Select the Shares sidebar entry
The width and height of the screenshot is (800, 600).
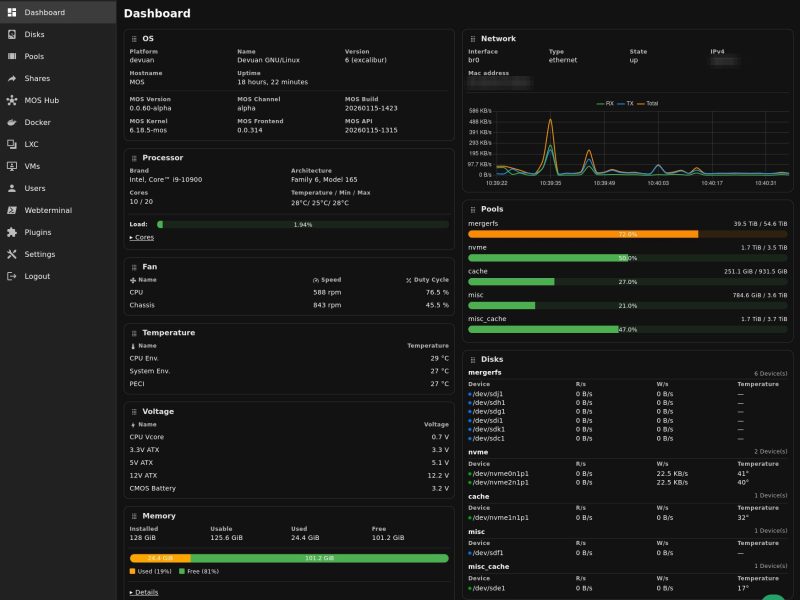(37, 78)
